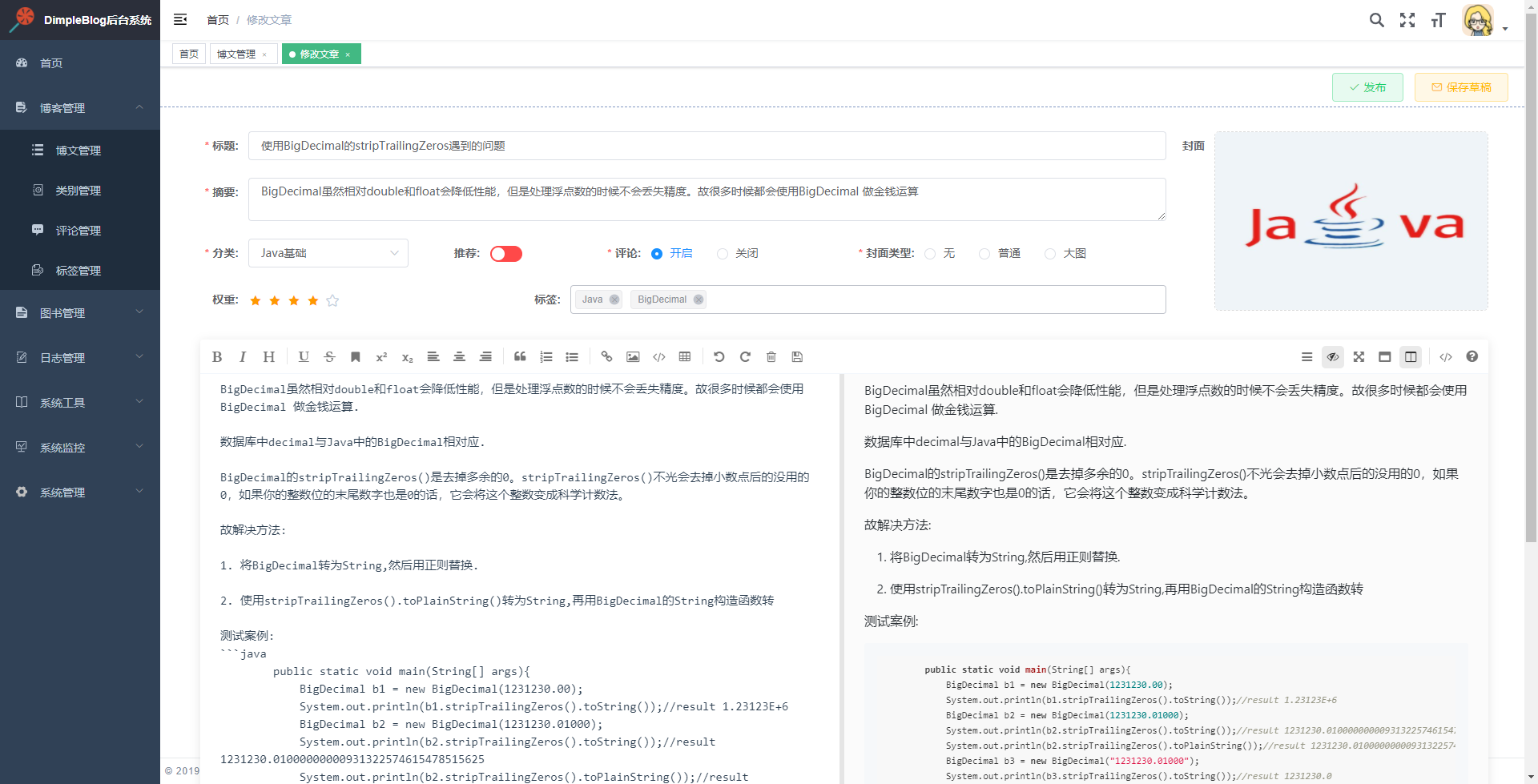Switch to single-column reading mode

pos(1384,357)
